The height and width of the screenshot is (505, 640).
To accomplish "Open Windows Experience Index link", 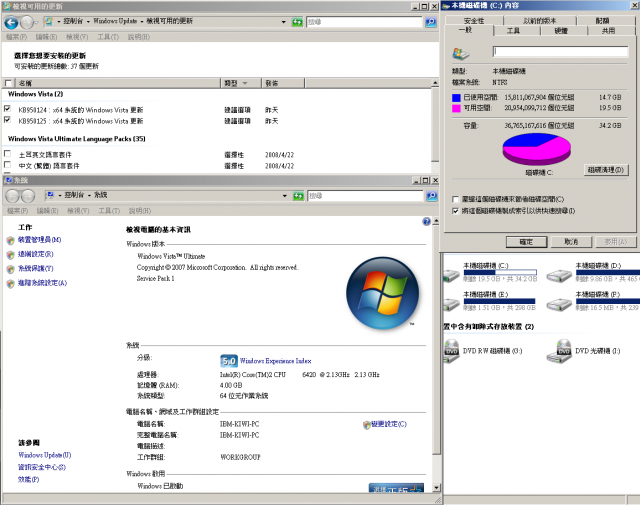I will click(x=275, y=361).
